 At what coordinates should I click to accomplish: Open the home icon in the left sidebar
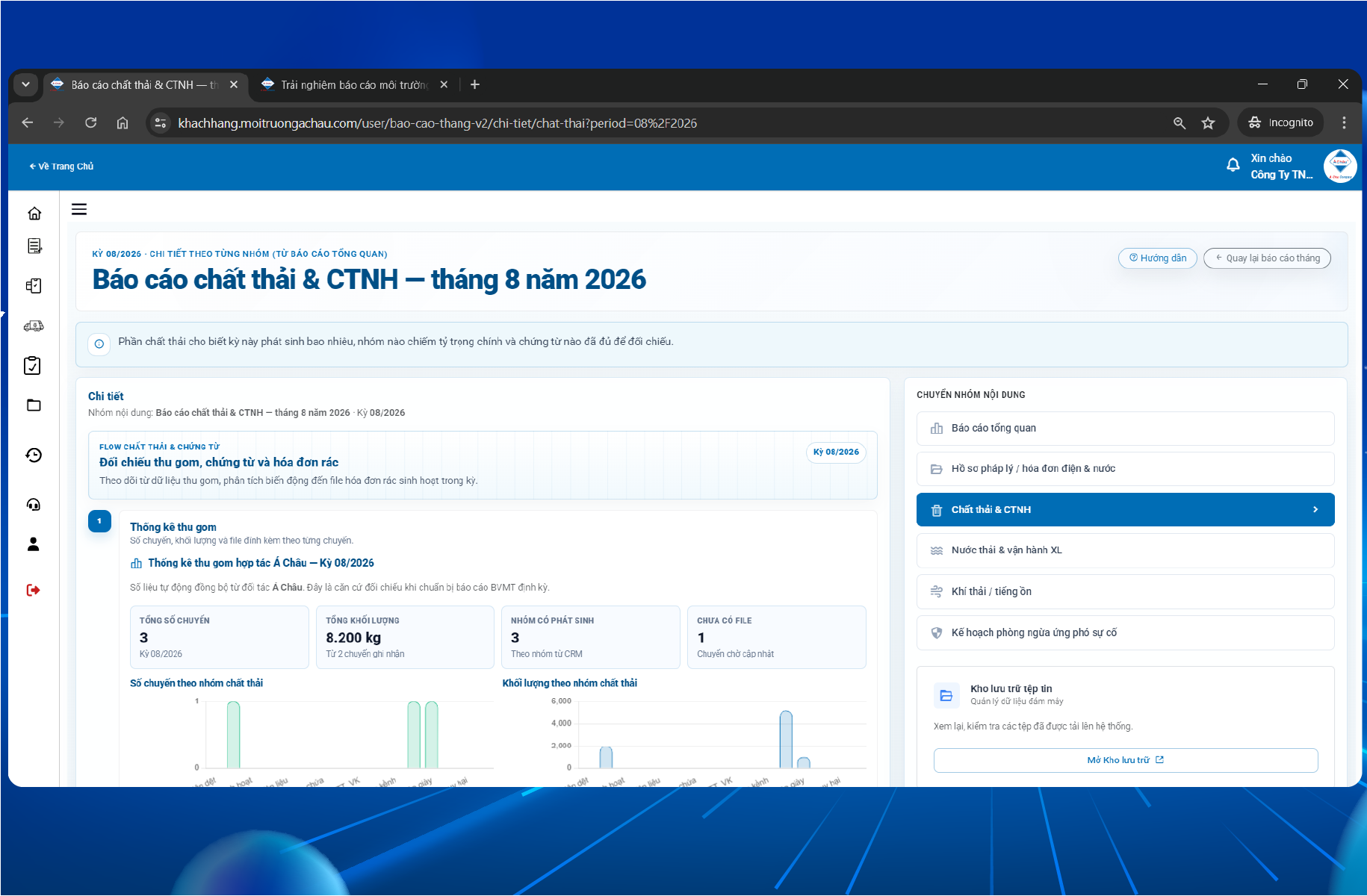[34, 214]
